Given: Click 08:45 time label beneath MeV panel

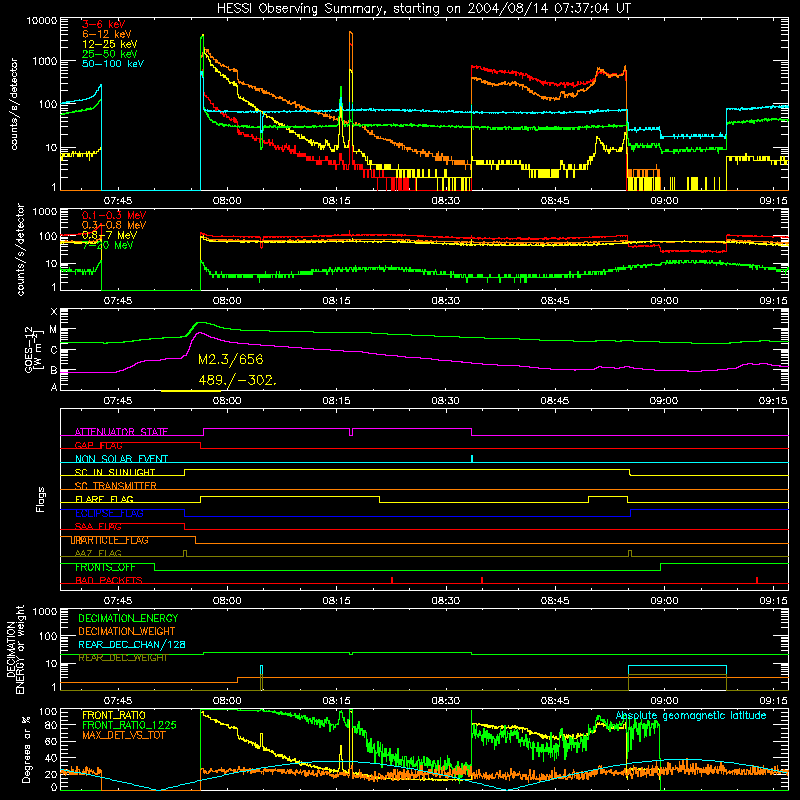Looking at the screenshot, I should pyautogui.click(x=555, y=301).
